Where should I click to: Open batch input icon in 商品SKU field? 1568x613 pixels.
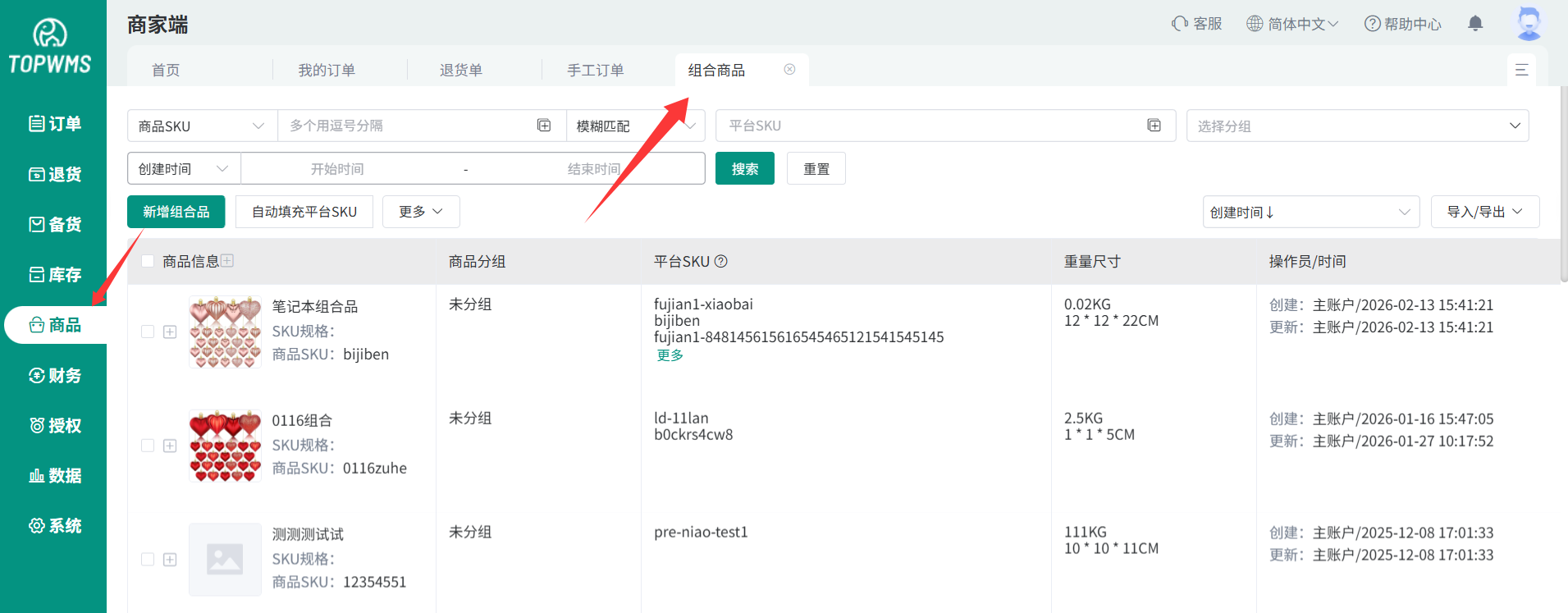544,126
